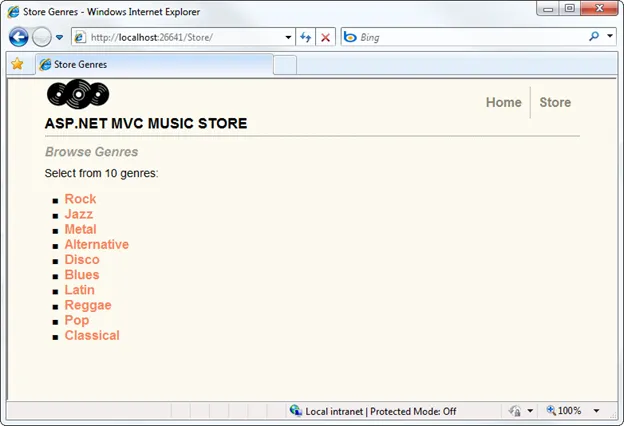Click the zoom magnifier icon in status bar
Viewport: 624px width, 426px height.
[551, 411]
